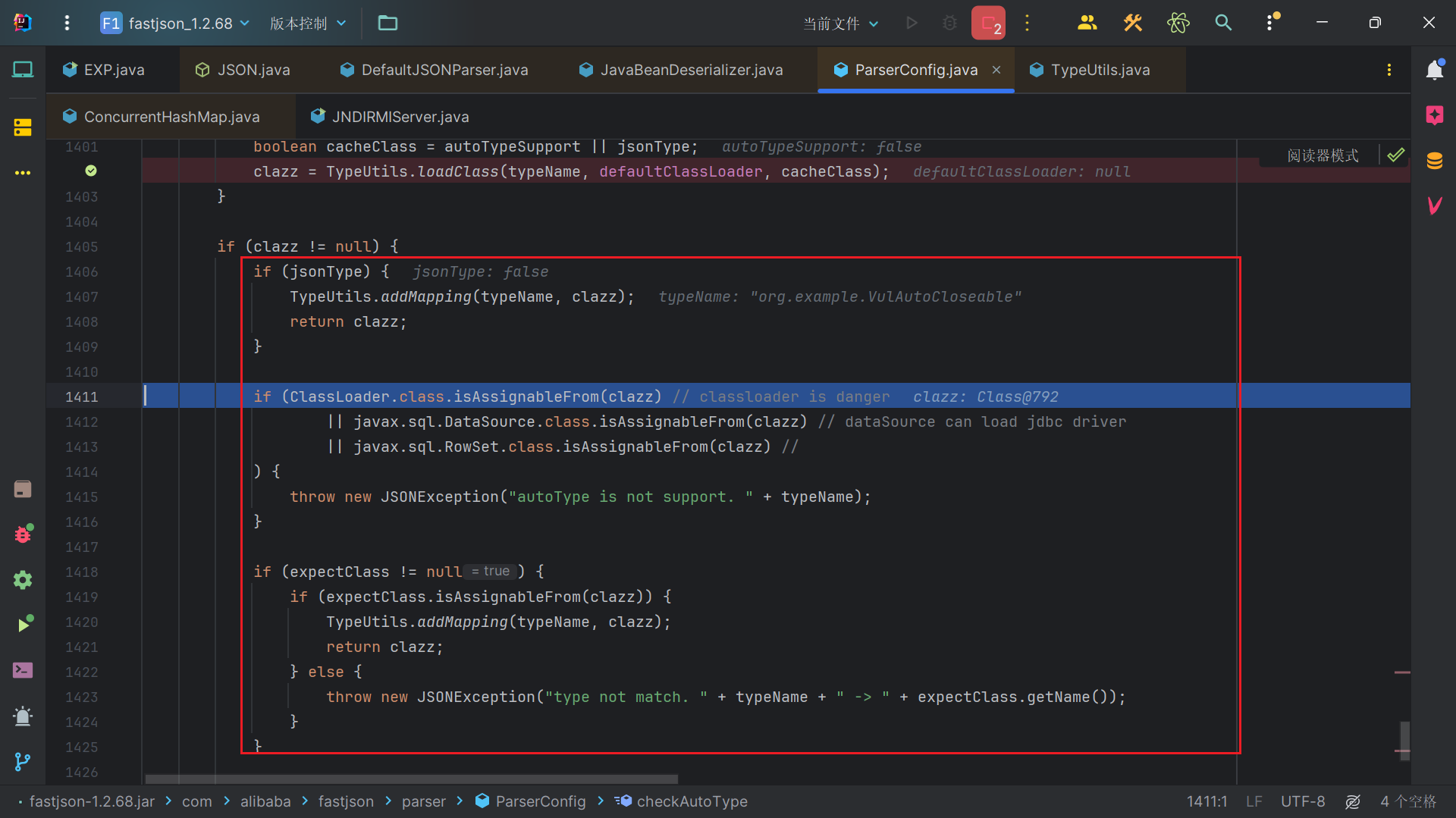Open the fastjson_1.2.68 project dropdown

point(175,23)
